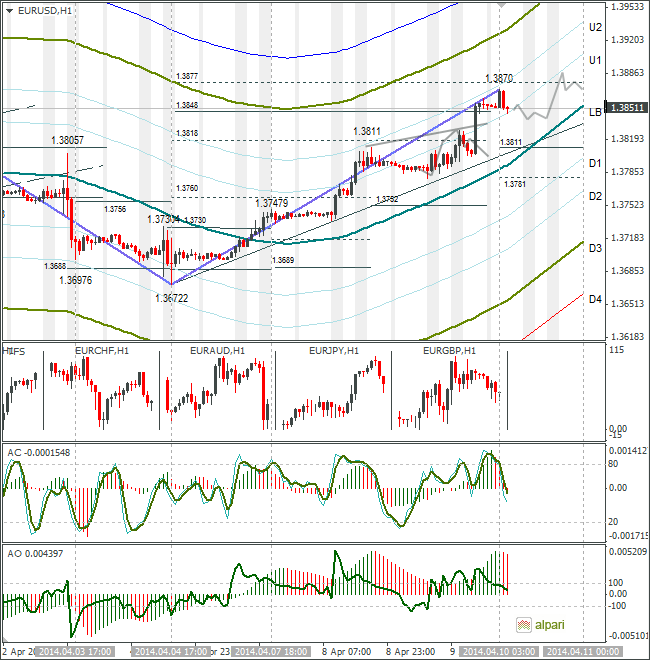Click the D3 level label
Viewport: 650px width, 660px height.
(x=595, y=248)
